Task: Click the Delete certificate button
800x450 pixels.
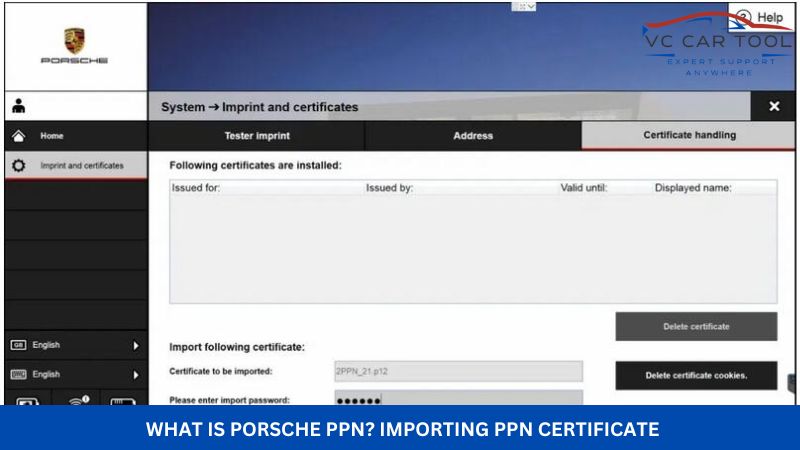Action: [x=696, y=327]
